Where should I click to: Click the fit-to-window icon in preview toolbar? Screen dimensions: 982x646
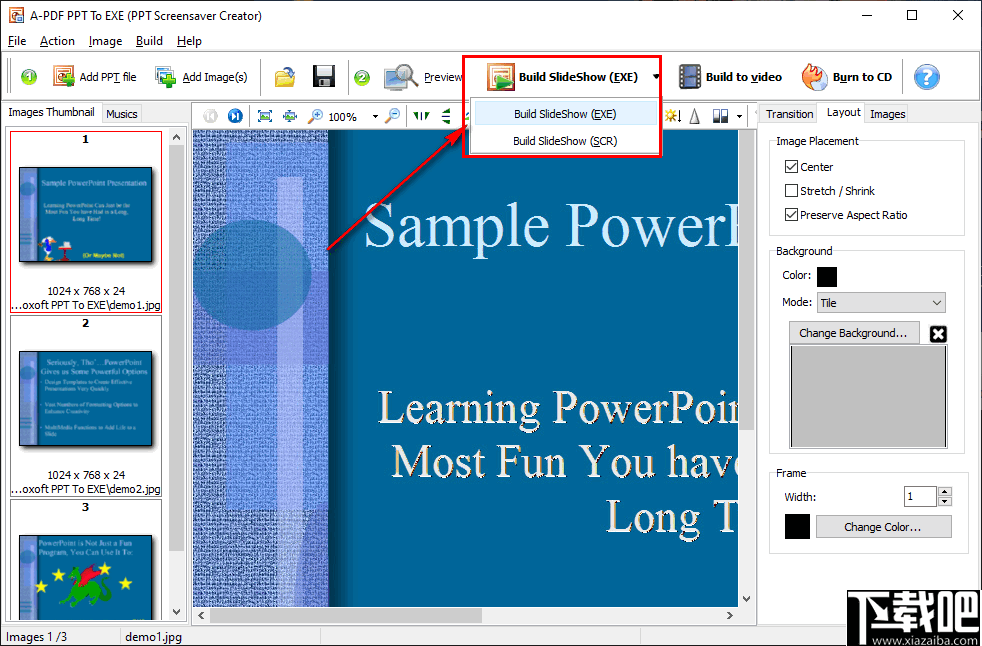coord(265,116)
